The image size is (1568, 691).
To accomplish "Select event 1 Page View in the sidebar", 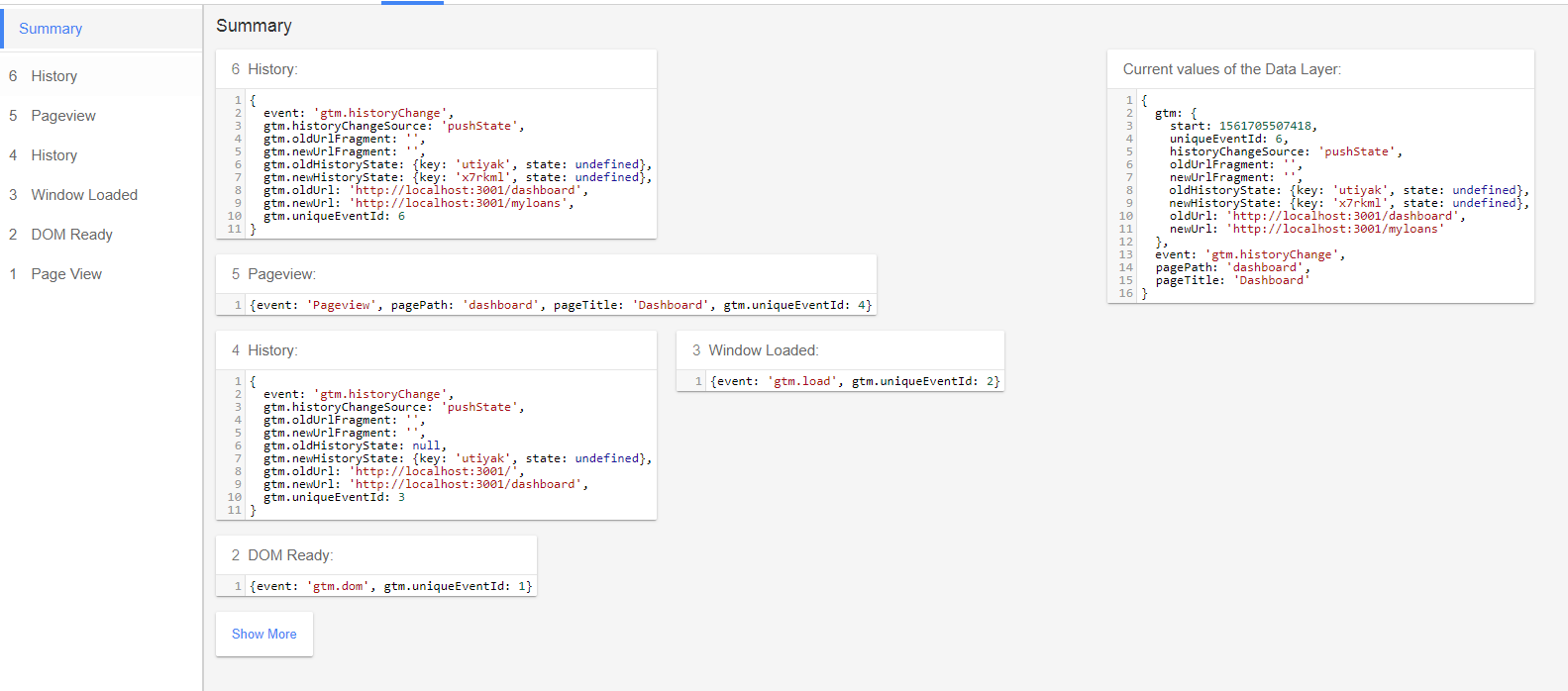I will [102, 274].
